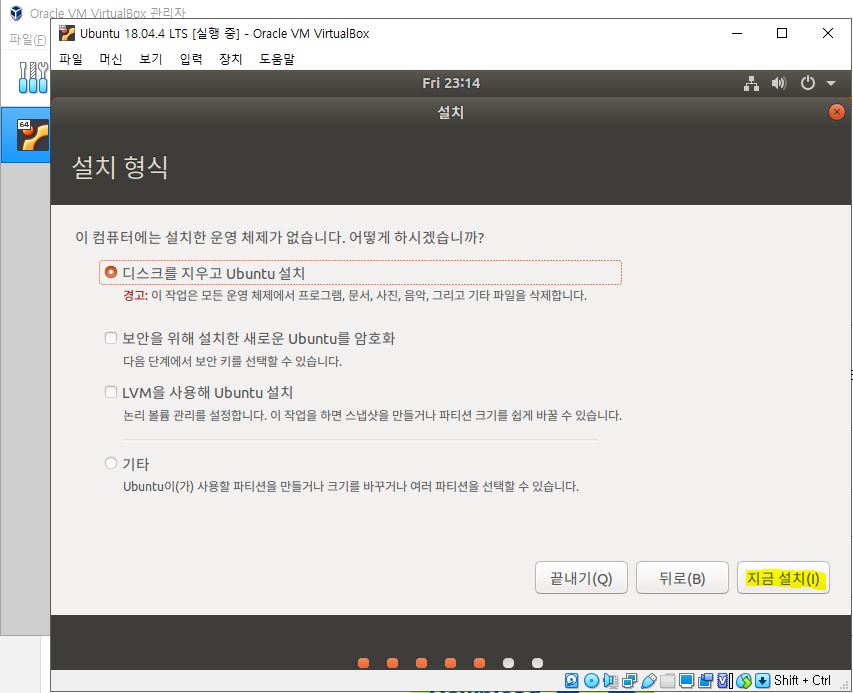The width and height of the screenshot is (853, 693).
Task: Open the '보기' menu
Action: (151, 59)
